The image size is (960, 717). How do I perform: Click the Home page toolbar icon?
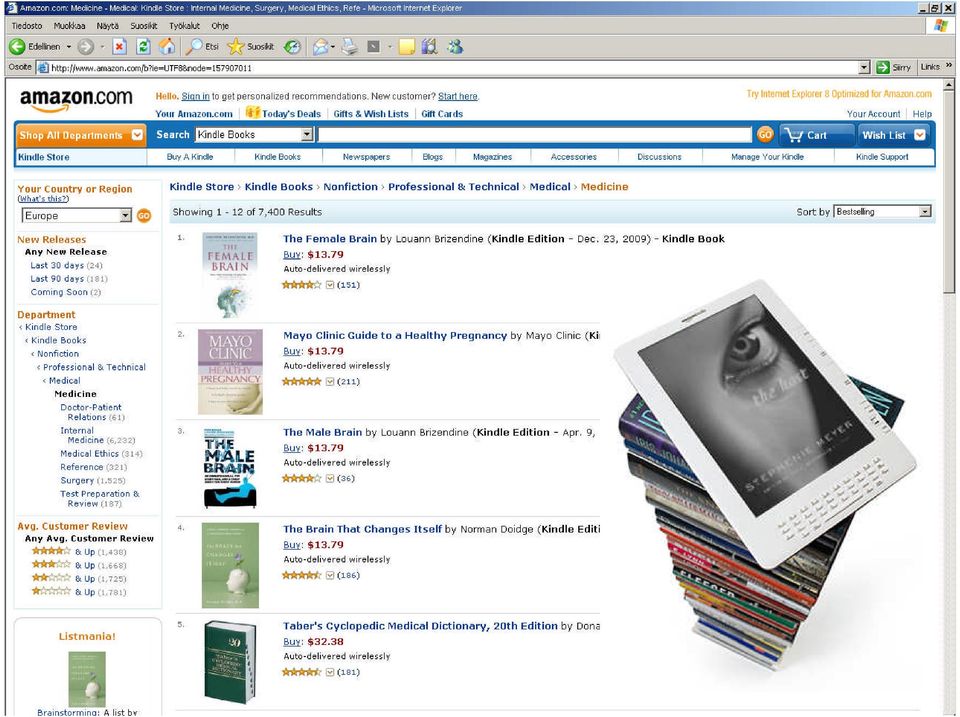[x=167, y=47]
